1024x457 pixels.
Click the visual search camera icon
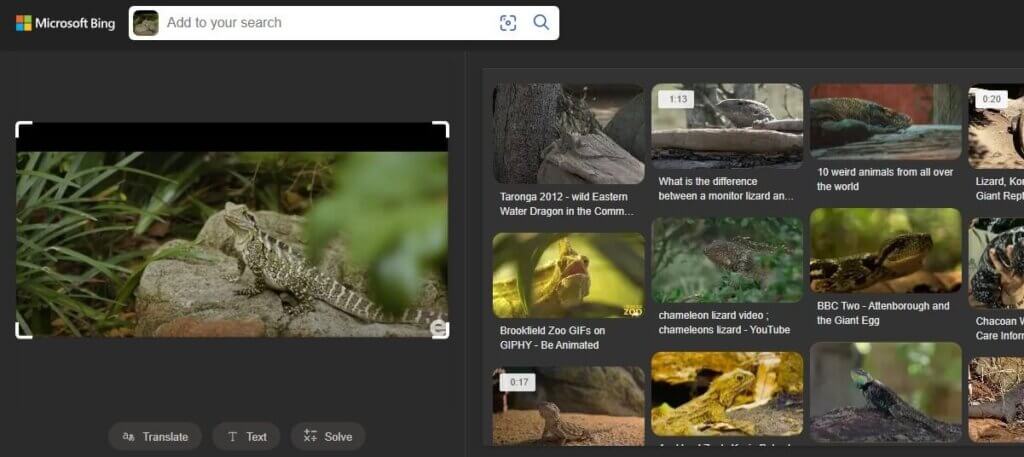coord(508,23)
